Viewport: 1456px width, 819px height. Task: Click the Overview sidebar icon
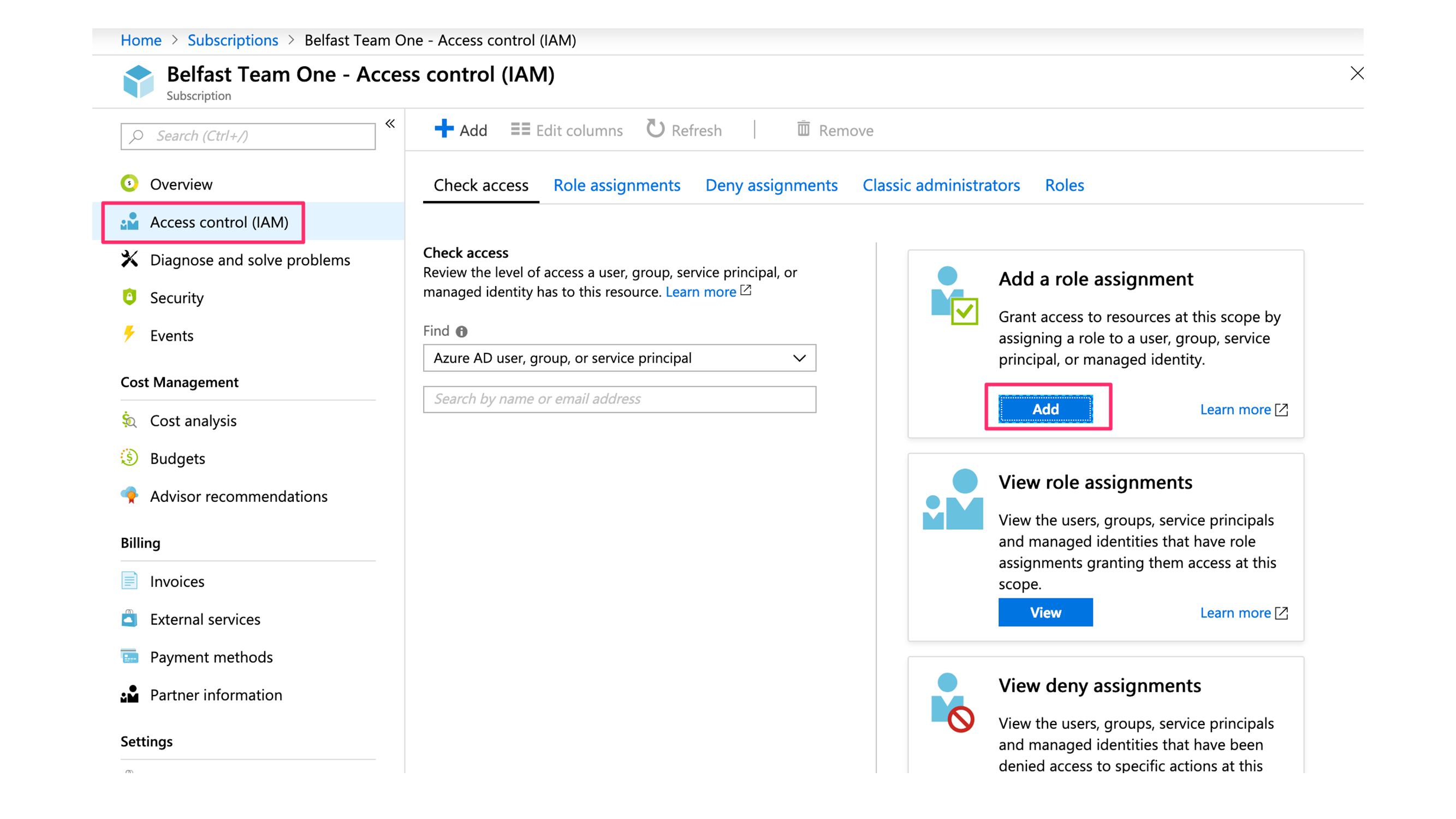[x=129, y=183]
